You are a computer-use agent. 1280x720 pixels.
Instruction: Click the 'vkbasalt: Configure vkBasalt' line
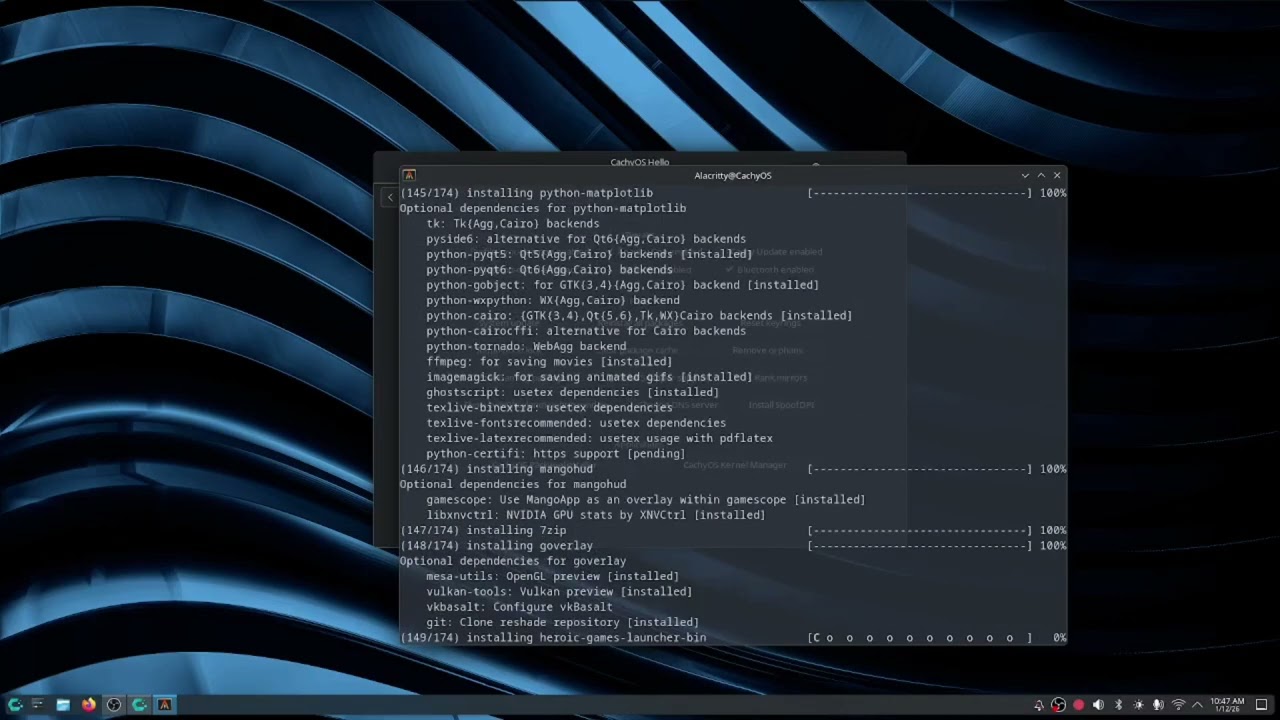coord(519,607)
